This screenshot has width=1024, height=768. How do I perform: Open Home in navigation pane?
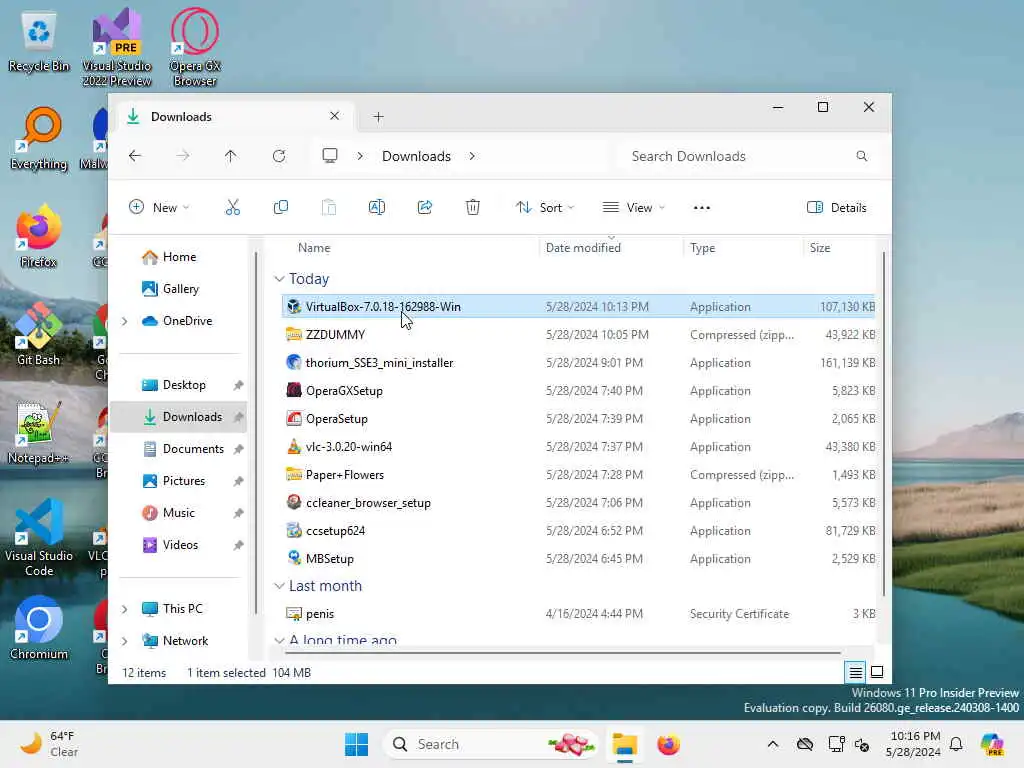180,257
